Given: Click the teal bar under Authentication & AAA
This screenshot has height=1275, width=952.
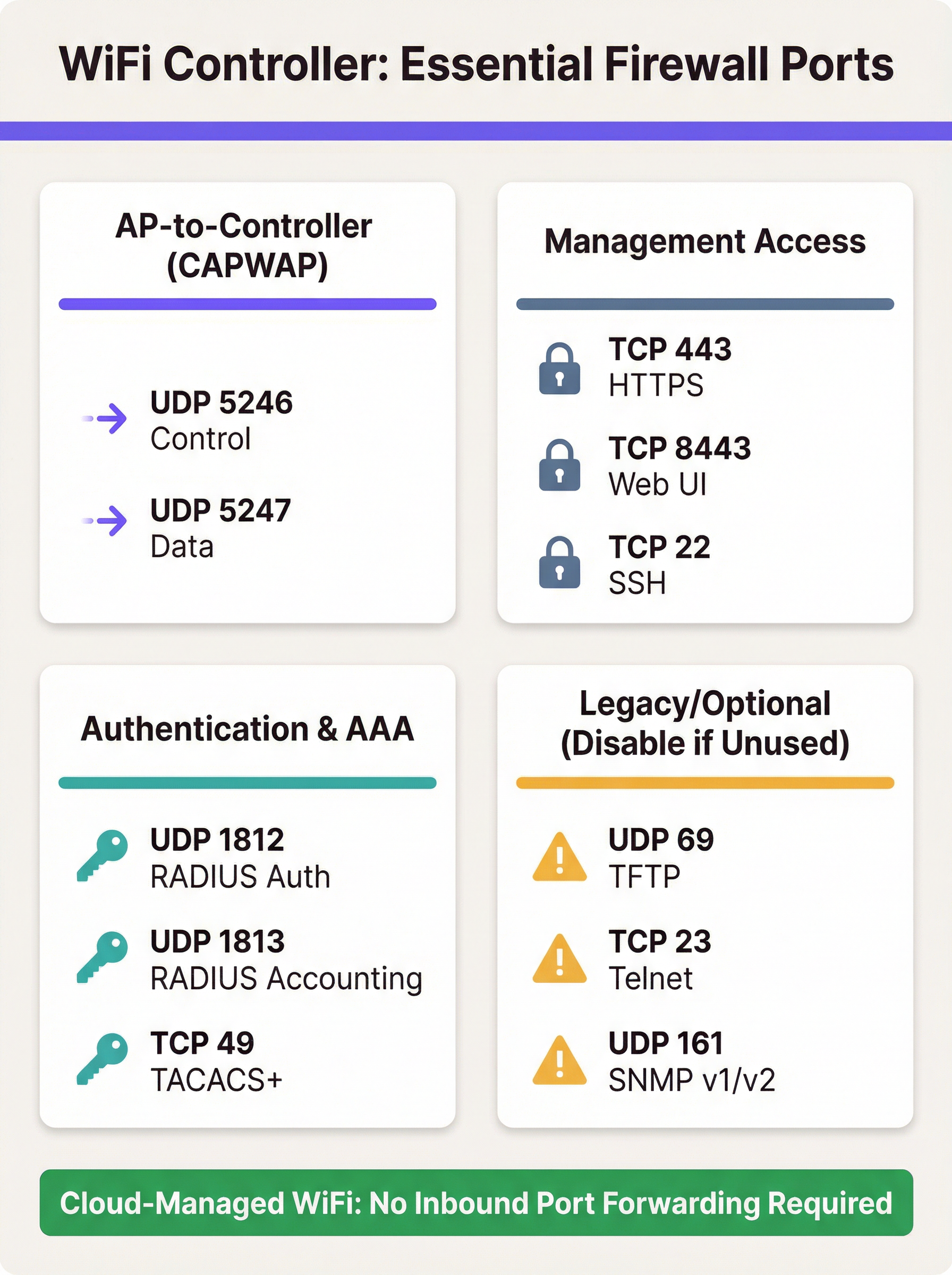Looking at the screenshot, I should click(247, 783).
